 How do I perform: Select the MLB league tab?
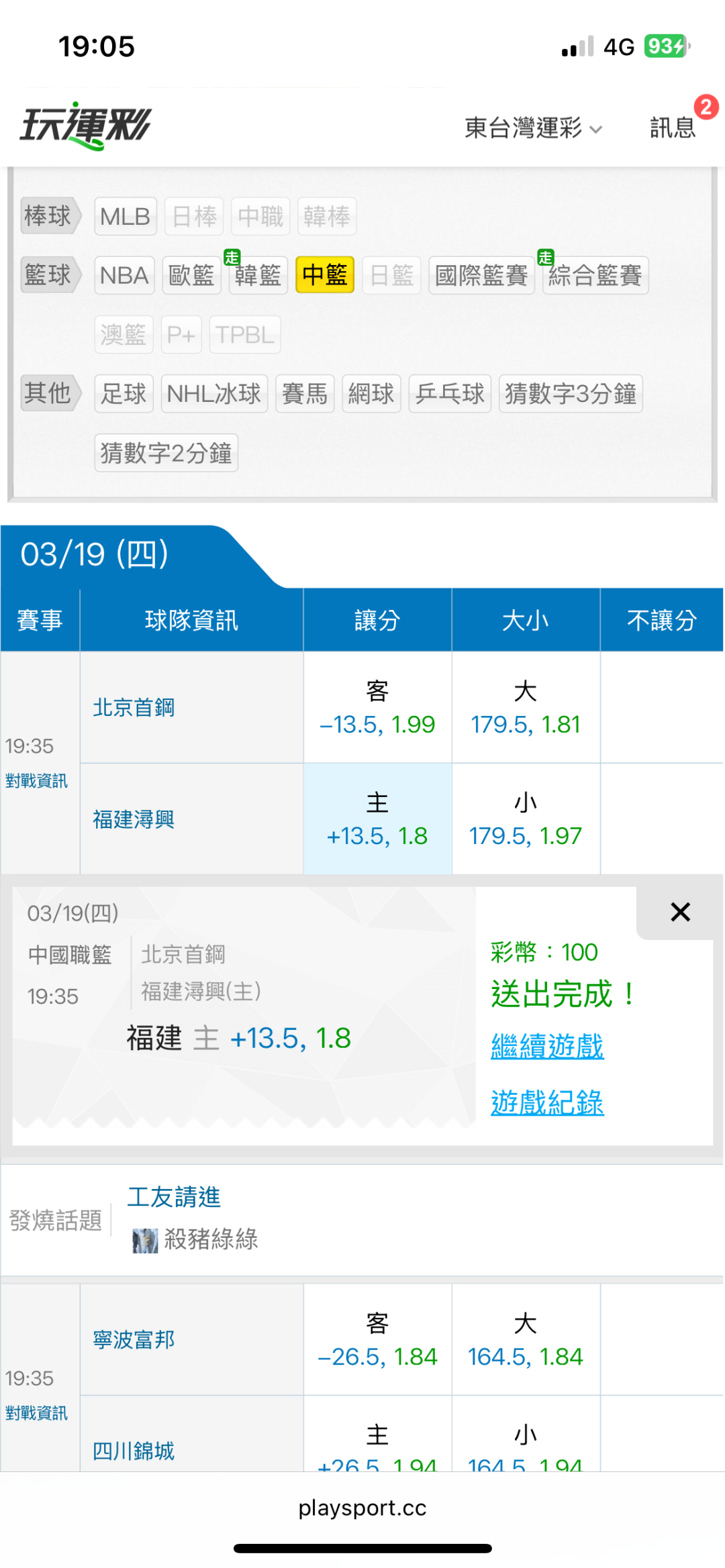tap(125, 216)
